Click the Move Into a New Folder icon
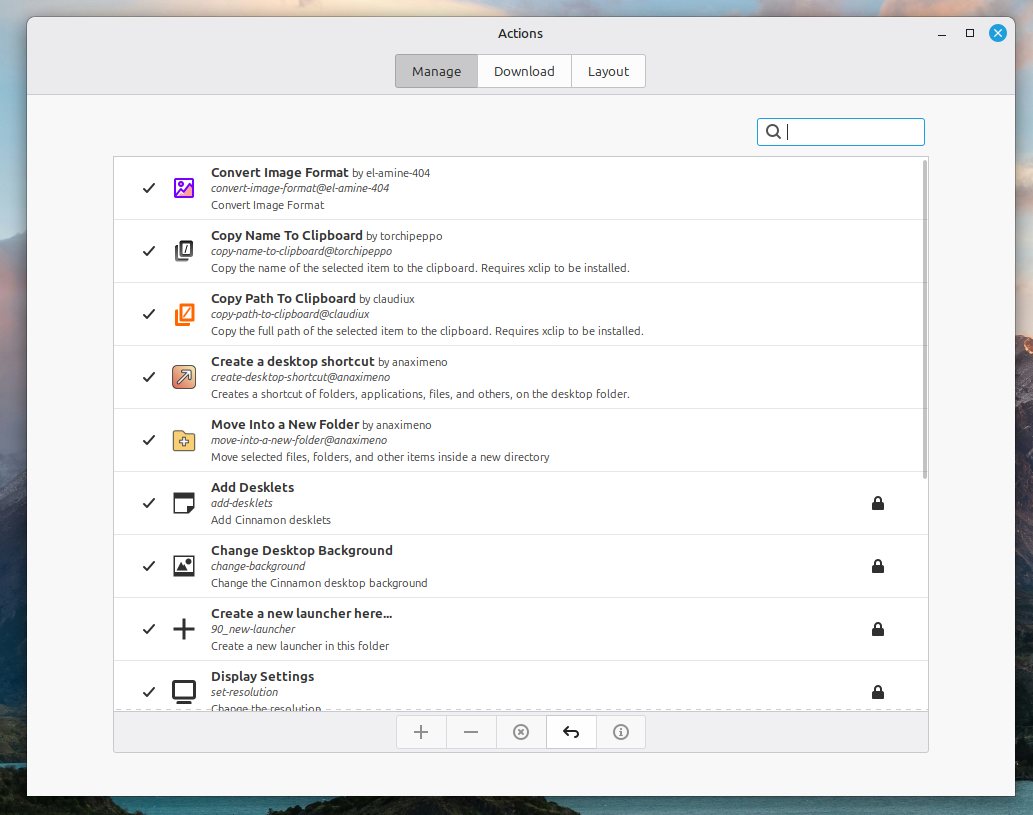This screenshot has width=1033, height=815. (183, 440)
